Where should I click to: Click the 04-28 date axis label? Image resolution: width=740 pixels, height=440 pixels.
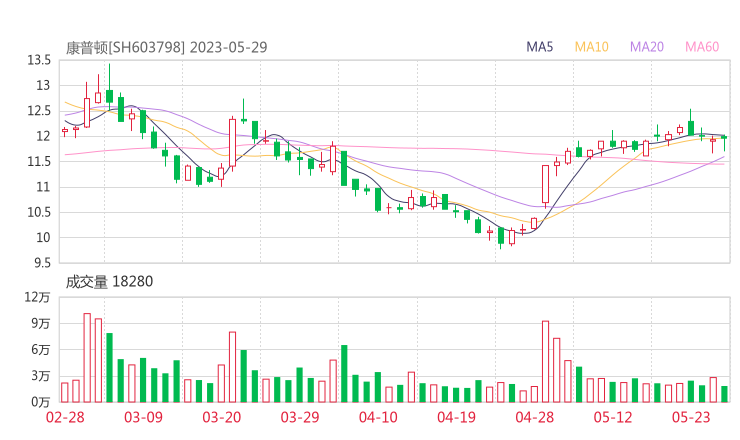(x=535, y=417)
